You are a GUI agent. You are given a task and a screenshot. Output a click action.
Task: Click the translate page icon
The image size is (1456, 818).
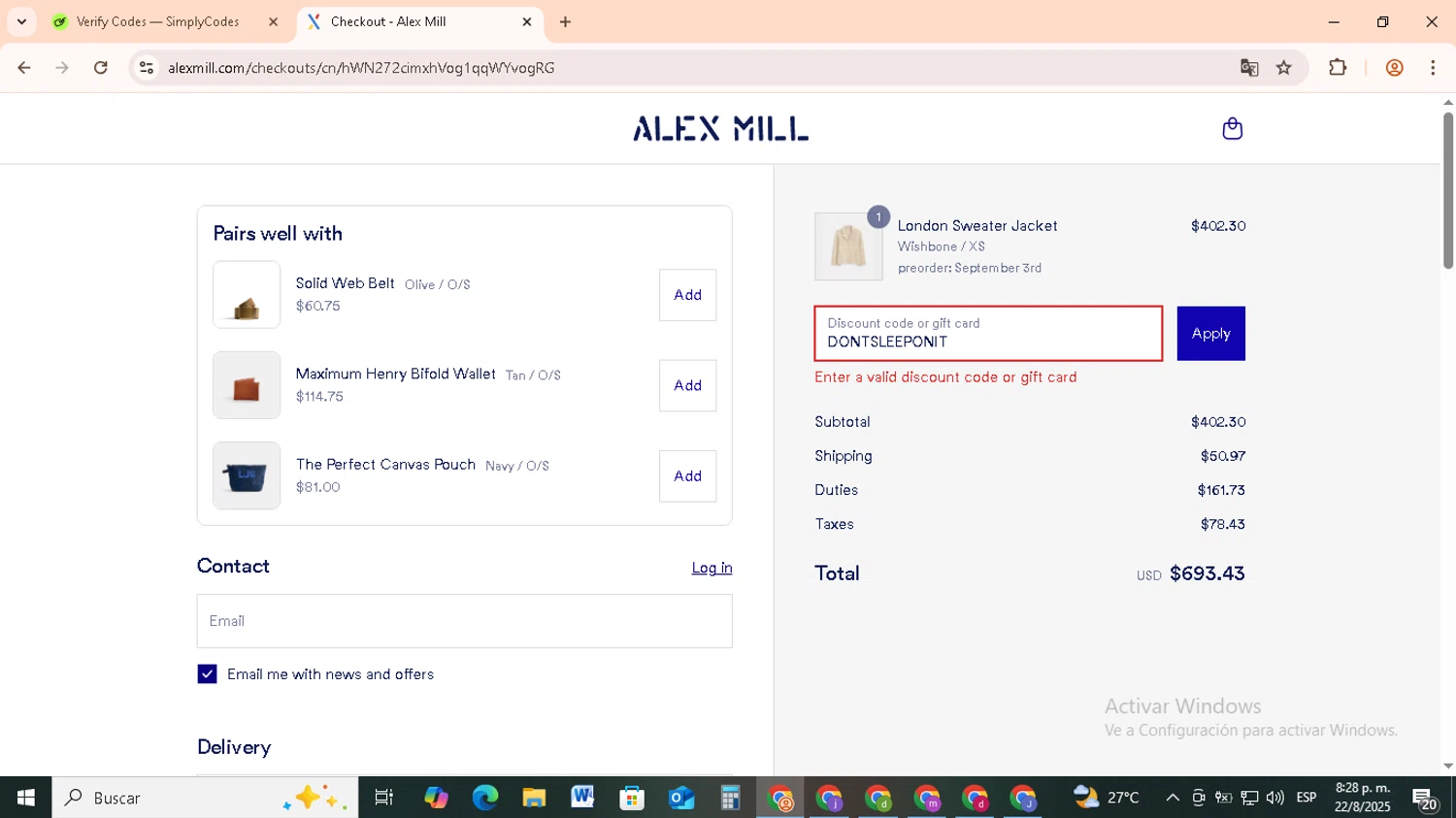click(1249, 68)
